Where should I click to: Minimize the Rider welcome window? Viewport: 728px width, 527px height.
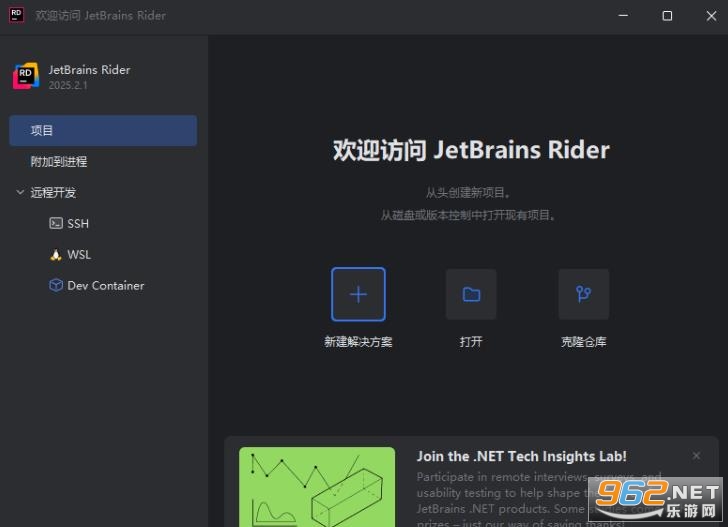[623, 15]
